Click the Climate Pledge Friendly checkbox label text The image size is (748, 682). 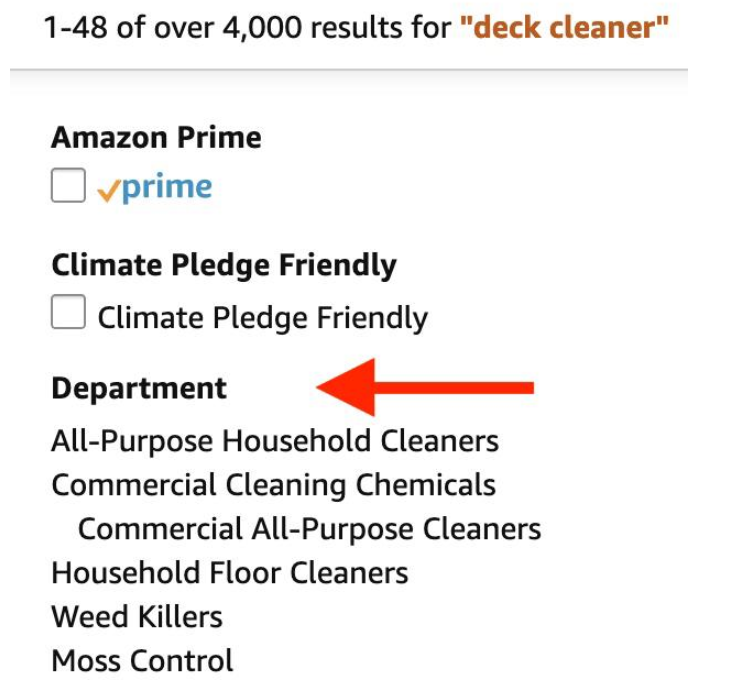click(x=262, y=318)
